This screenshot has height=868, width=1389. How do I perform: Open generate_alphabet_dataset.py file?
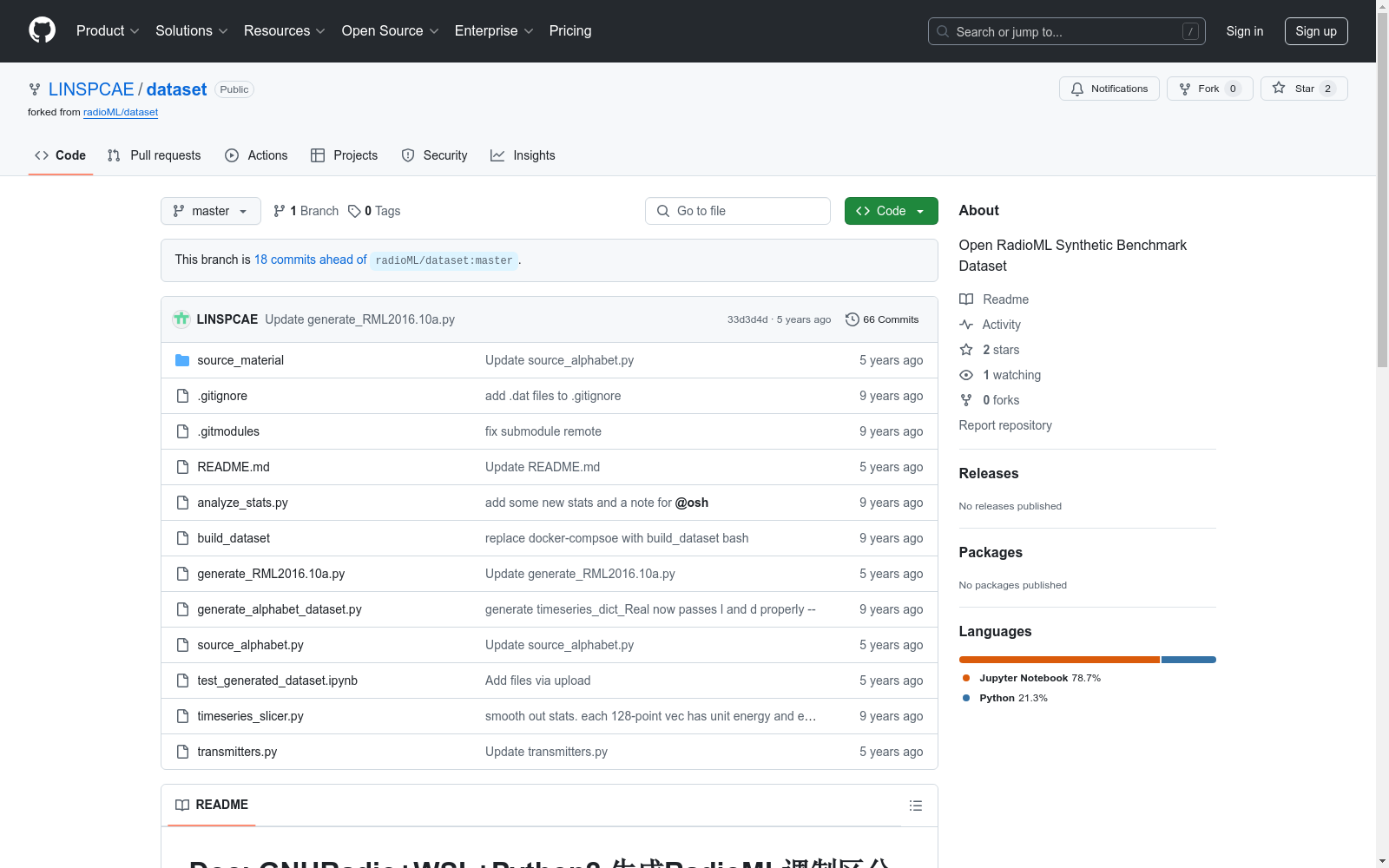coord(280,609)
